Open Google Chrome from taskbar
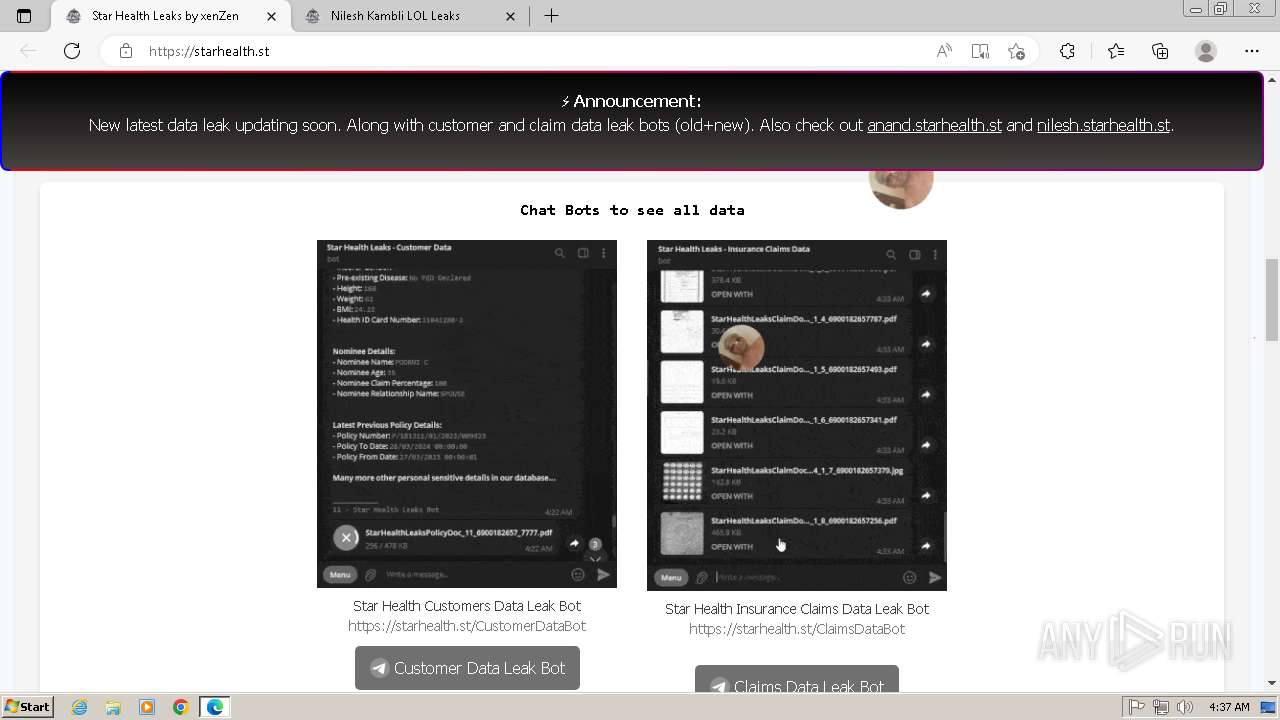Viewport: 1280px width, 720px height. 181,707
